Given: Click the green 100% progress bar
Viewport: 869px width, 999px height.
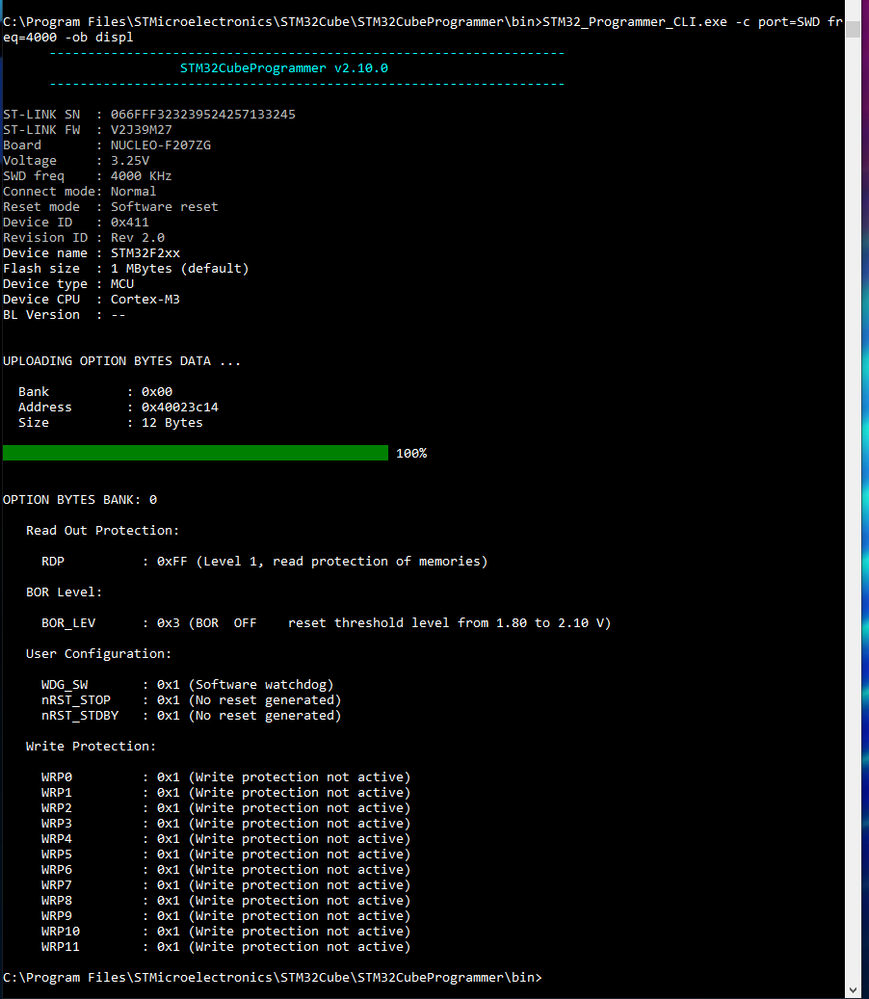Looking at the screenshot, I should pos(196,453).
